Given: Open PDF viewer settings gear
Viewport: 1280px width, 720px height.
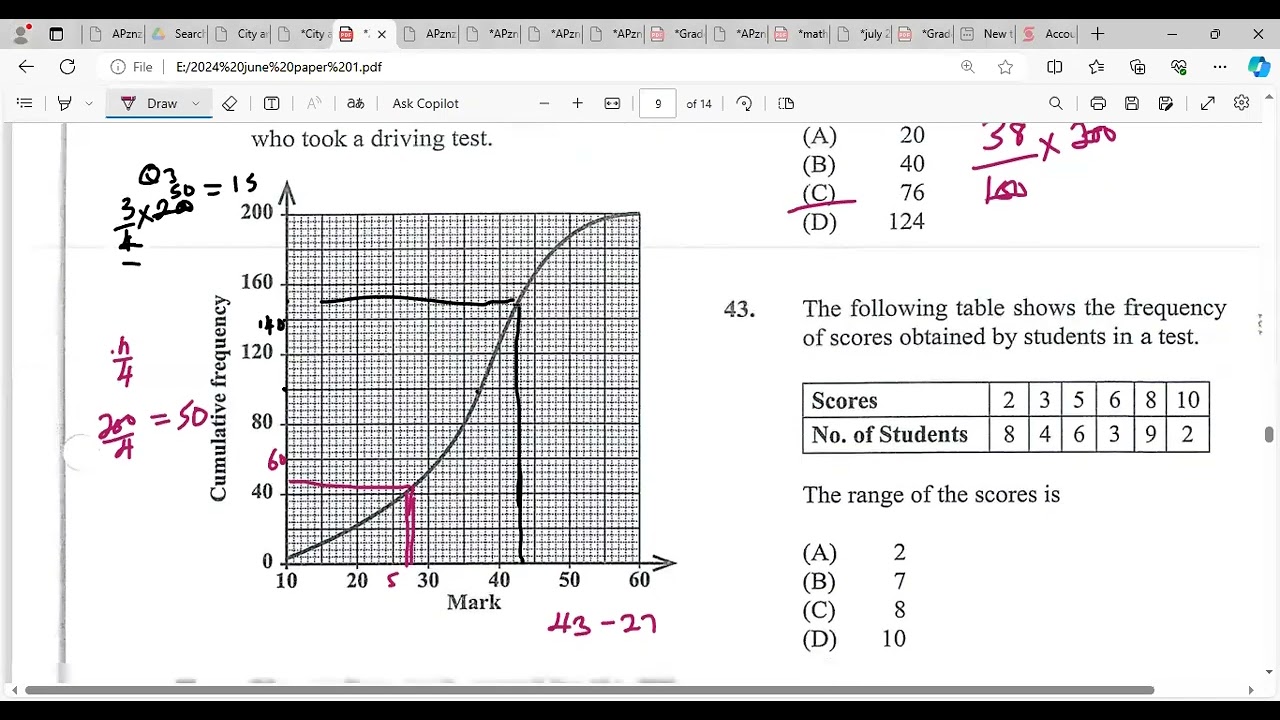Looking at the screenshot, I should 1242,103.
